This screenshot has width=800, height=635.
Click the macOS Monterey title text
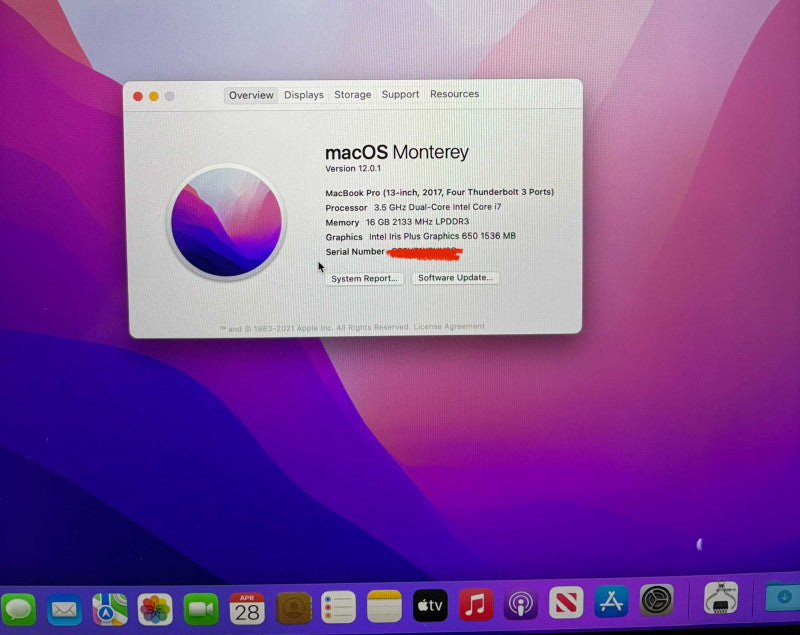397,152
